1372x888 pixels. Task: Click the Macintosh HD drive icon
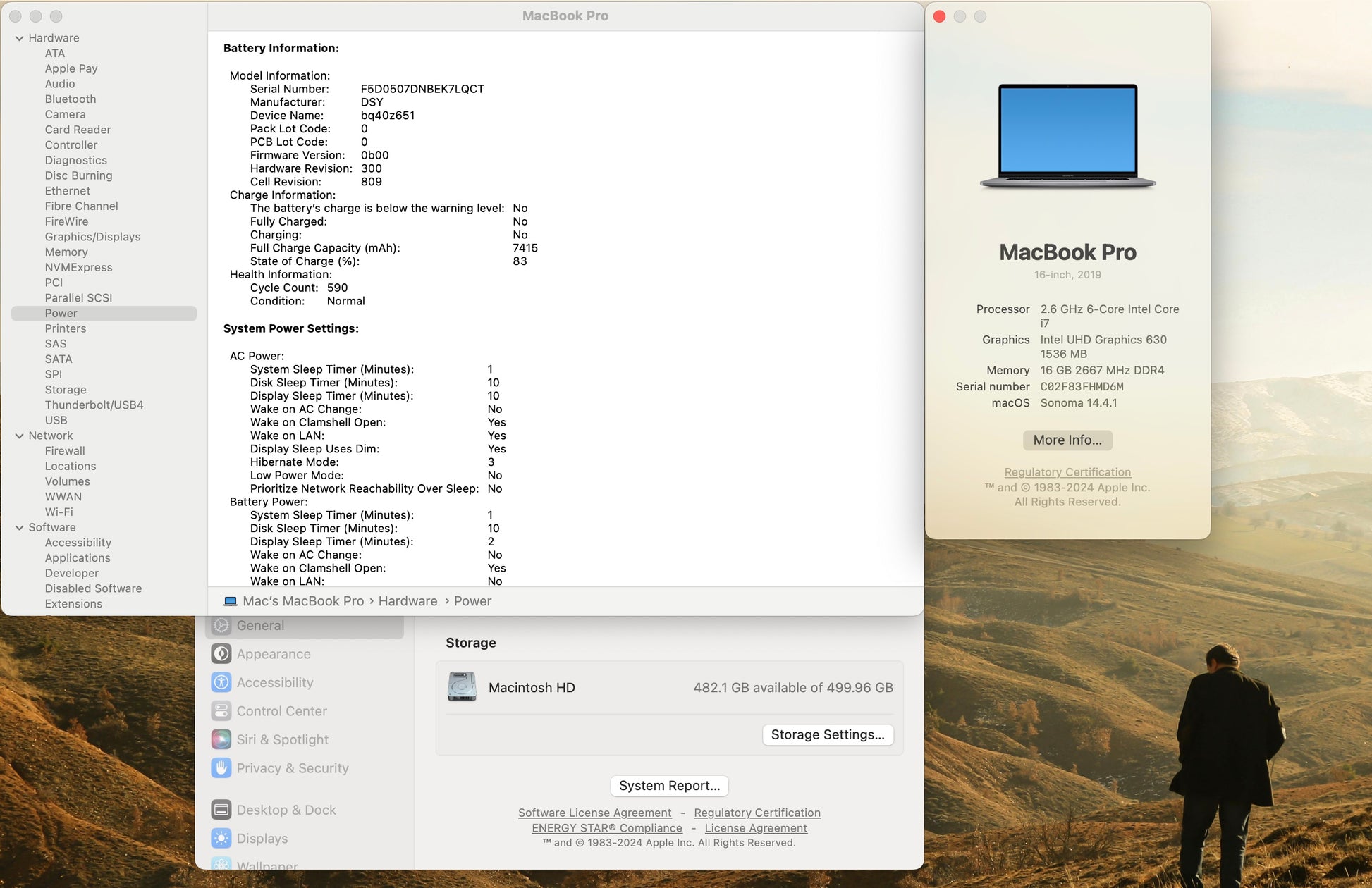click(x=462, y=687)
